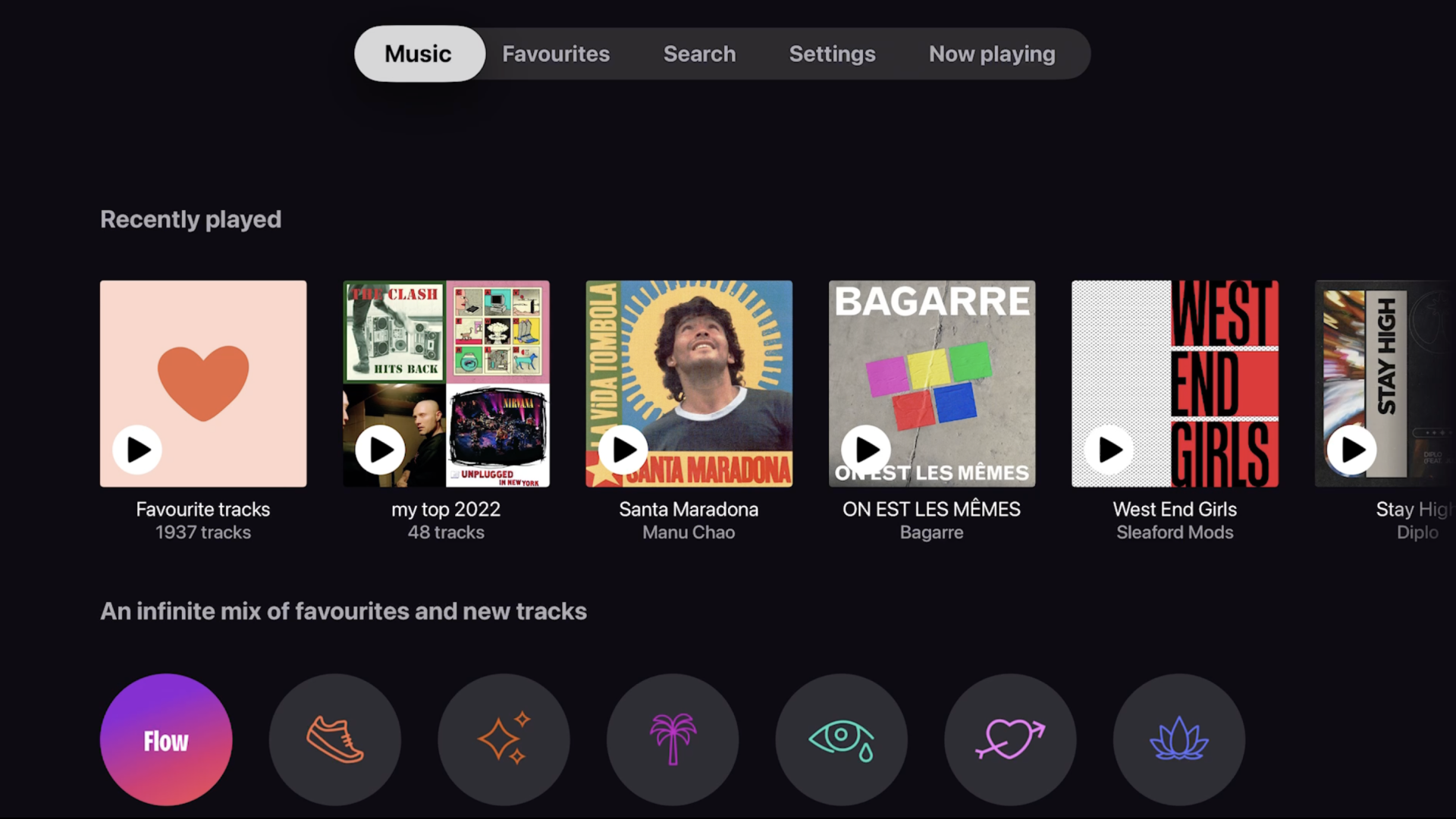Screen dimensions: 1456x819
Task: Click the 'Santa Maradona' title text
Action: [689, 509]
